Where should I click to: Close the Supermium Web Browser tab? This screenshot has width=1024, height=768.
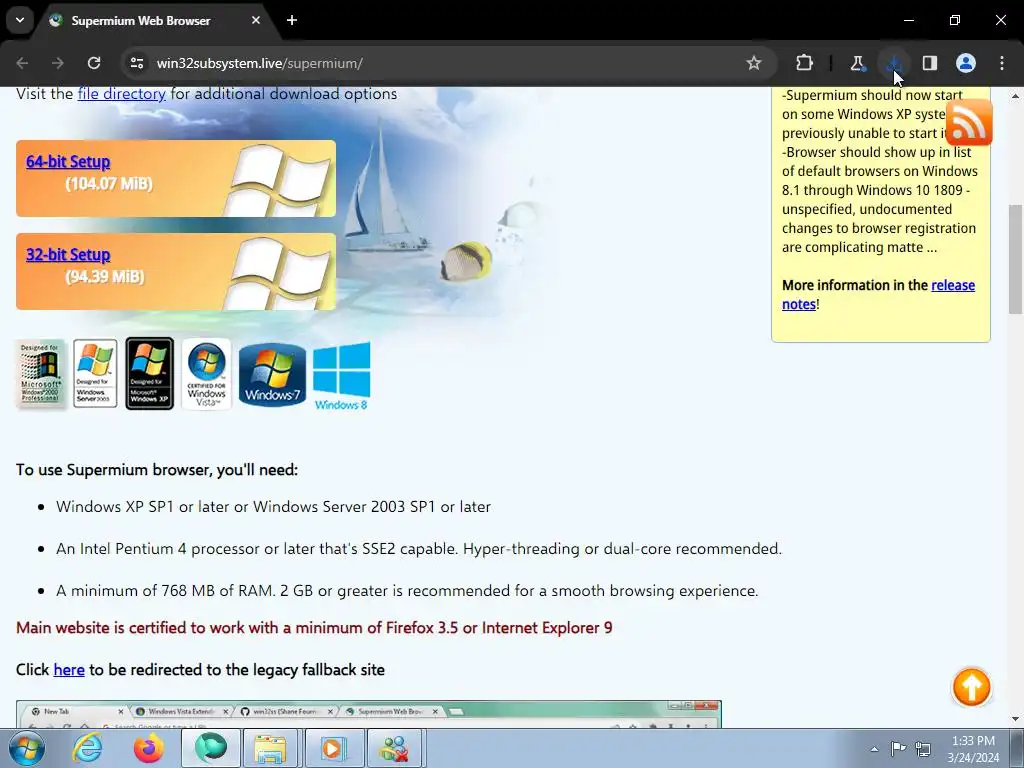256,20
